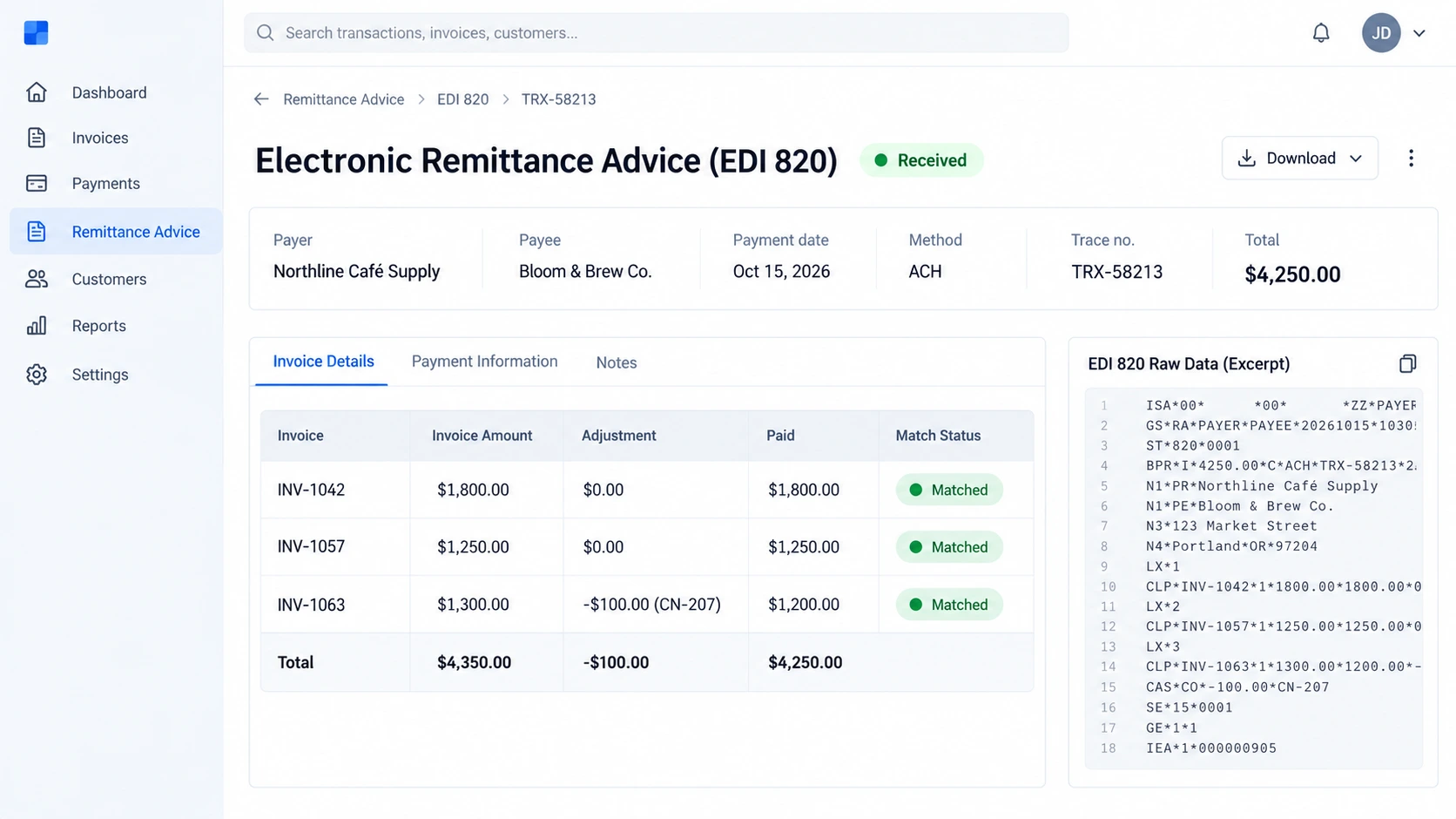
Task: Click payer name Northline Café Supply
Action: pos(356,271)
